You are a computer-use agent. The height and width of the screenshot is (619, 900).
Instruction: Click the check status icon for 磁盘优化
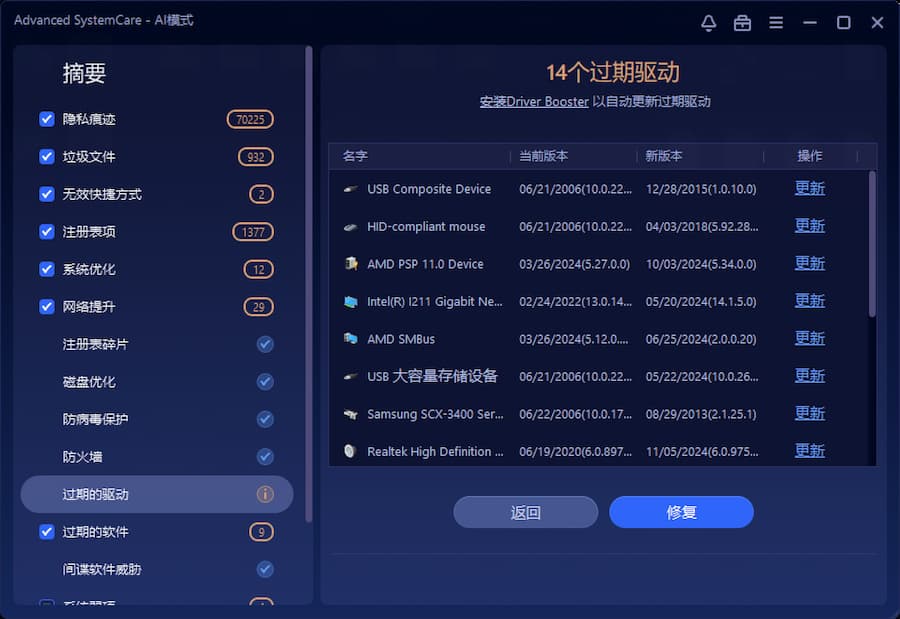click(265, 381)
